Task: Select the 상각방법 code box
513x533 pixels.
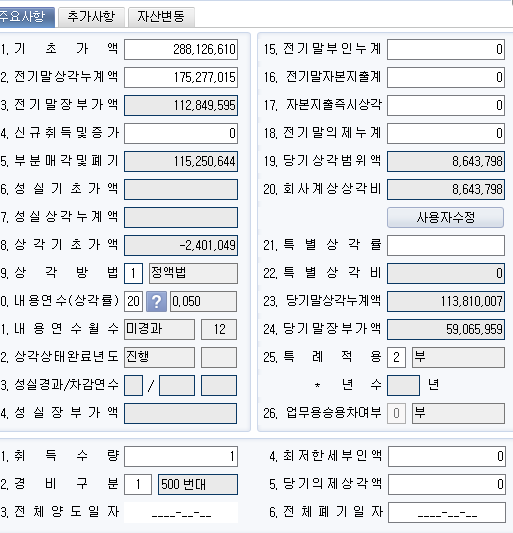Action: pyautogui.click(x=133, y=273)
